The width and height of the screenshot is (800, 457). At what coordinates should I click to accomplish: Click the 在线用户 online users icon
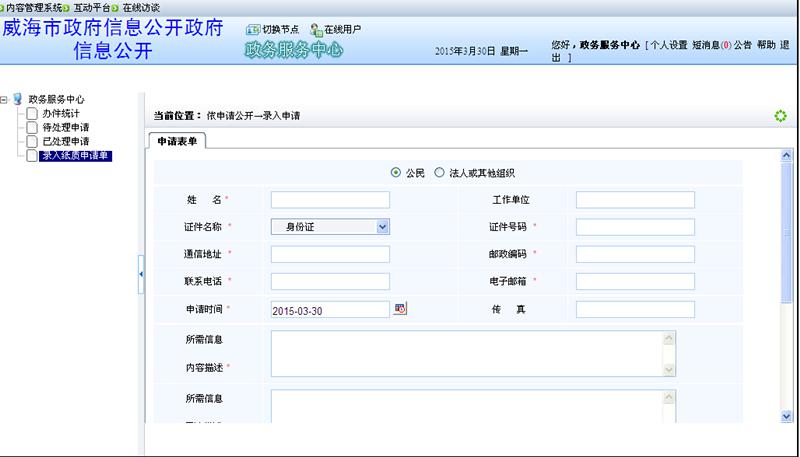point(316,30)
